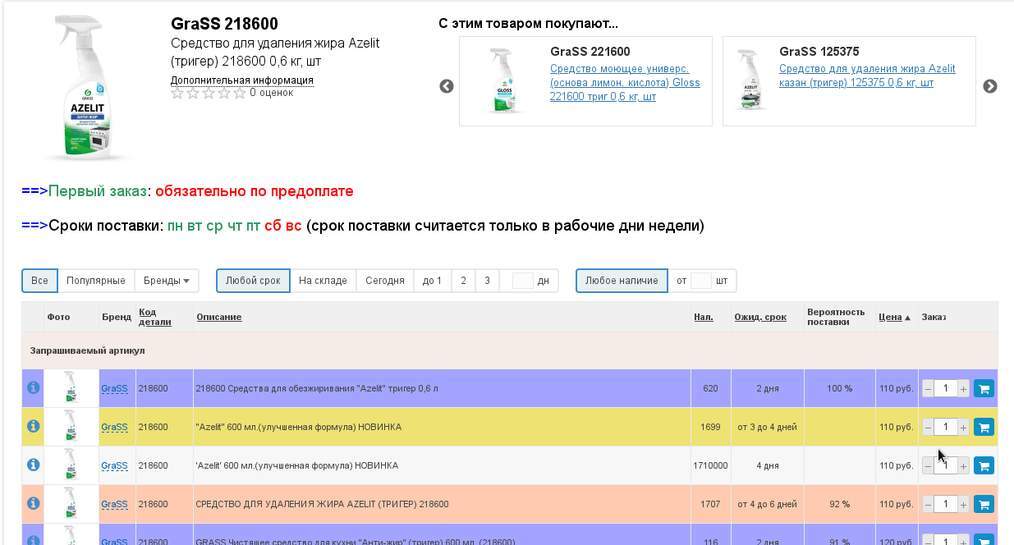Open product thumbnail in the 1699-stock row
The width and height of the screenshot is (1014, 545).
tap(70, 426)
